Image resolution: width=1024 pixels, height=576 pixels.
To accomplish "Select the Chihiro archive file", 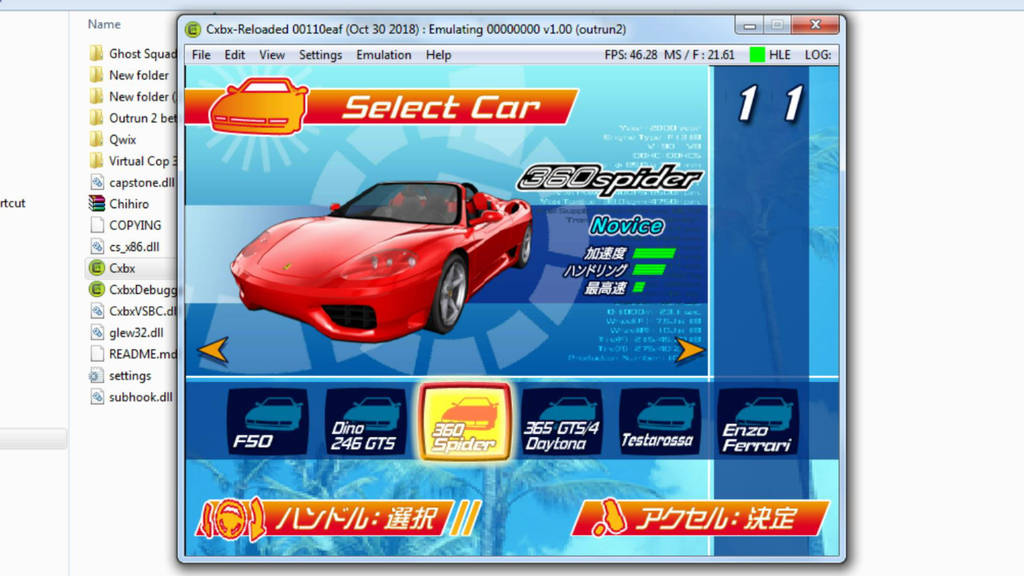I will click(x=119, y=204).
